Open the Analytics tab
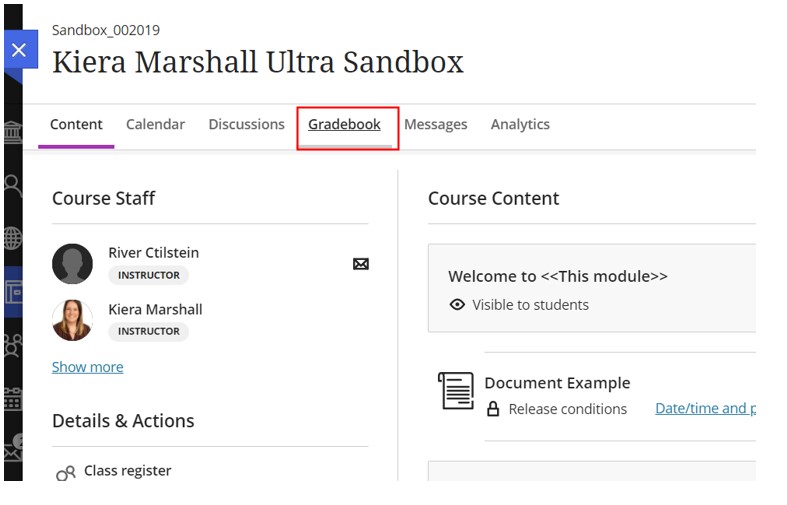 [x=520, y=124]
